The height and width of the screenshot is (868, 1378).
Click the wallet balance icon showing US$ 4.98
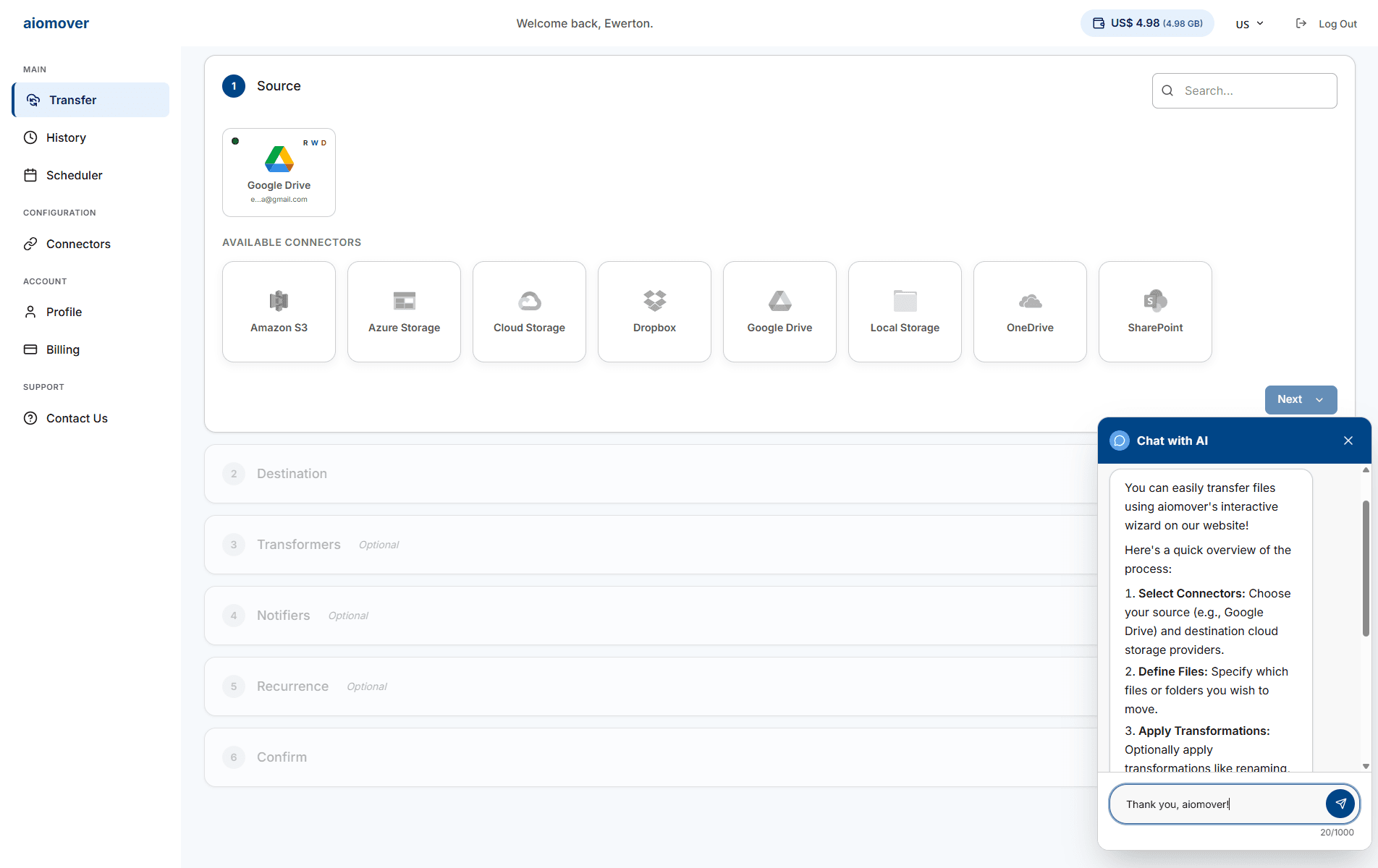tap(1099, 22)
